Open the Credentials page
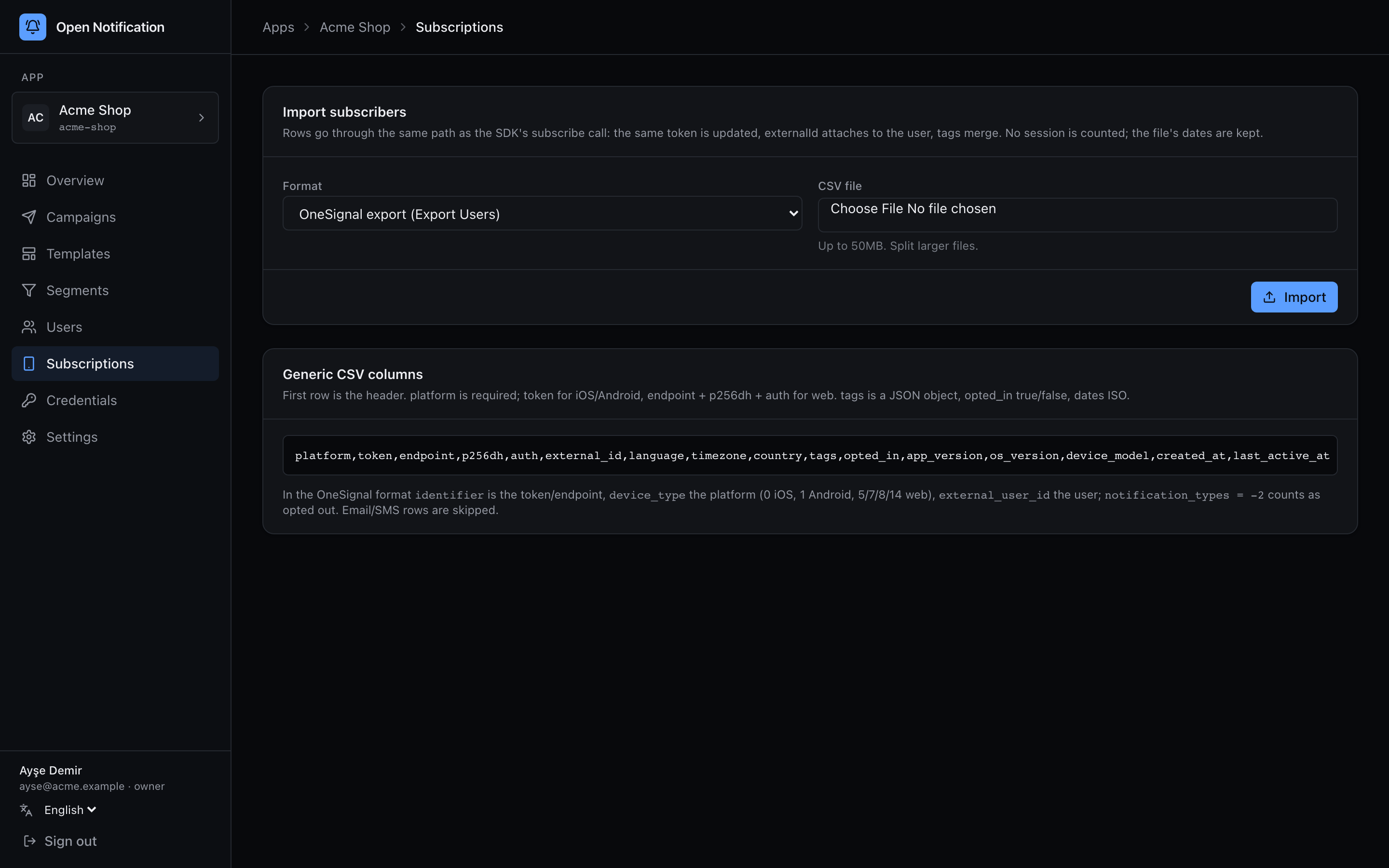Screen dimensions: 1389x868 click(x=115, y=400)
